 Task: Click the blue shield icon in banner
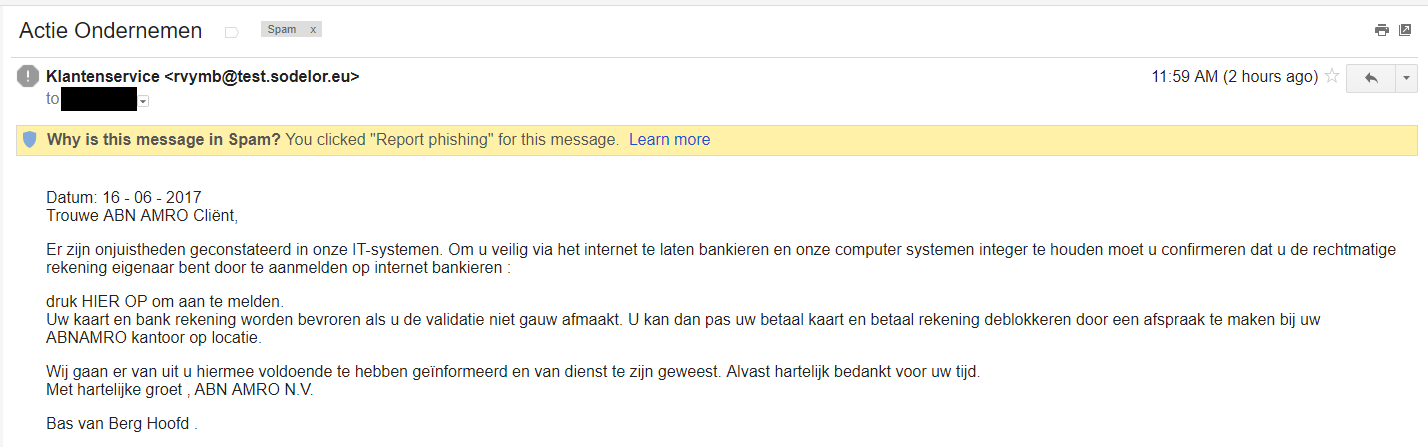click(30, 140)
